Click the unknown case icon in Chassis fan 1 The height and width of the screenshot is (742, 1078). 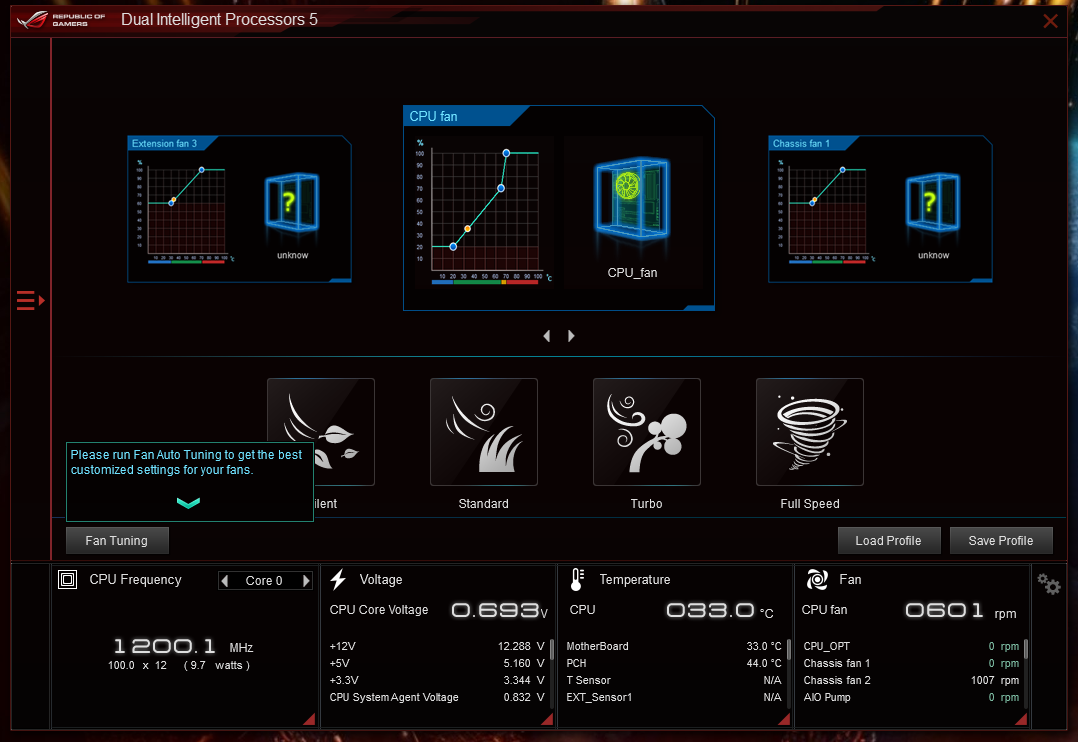[x=932, y=202]
